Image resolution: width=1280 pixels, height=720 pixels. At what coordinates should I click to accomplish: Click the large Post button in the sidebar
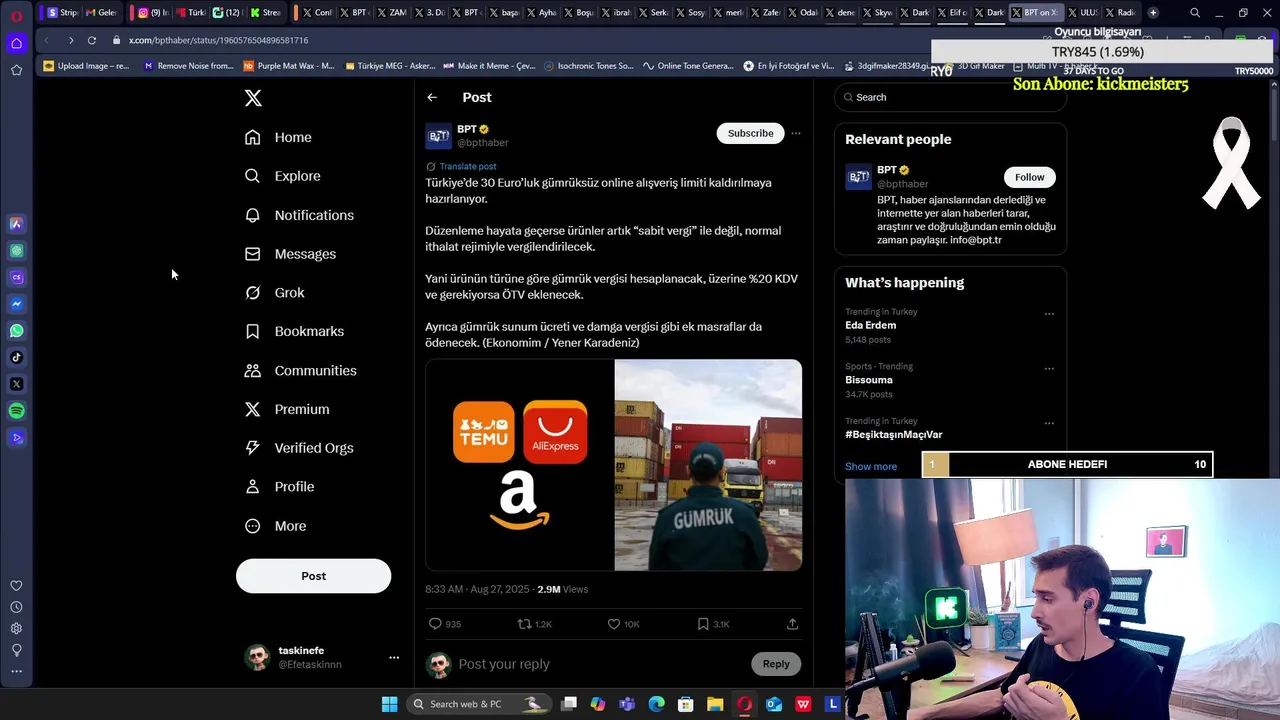(313, 576)
